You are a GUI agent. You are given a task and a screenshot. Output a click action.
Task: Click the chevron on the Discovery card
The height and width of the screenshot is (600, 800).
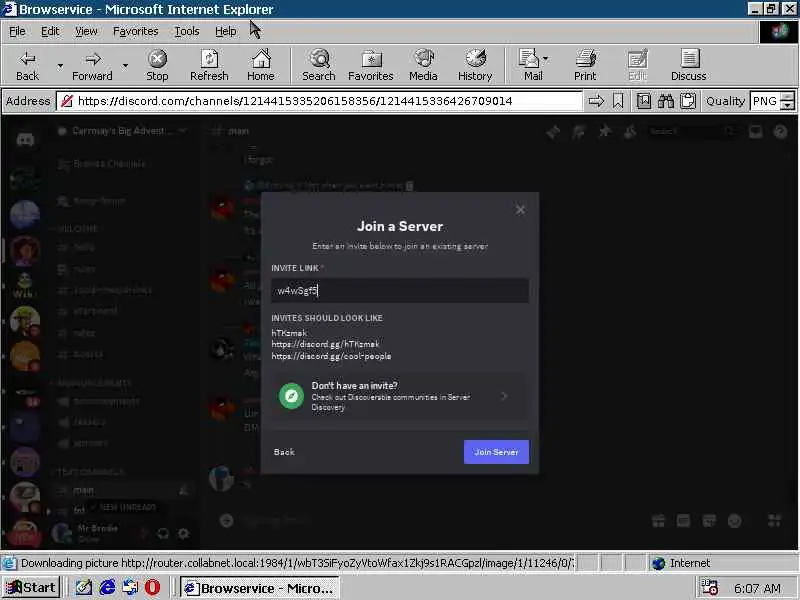tap(504, 396)
